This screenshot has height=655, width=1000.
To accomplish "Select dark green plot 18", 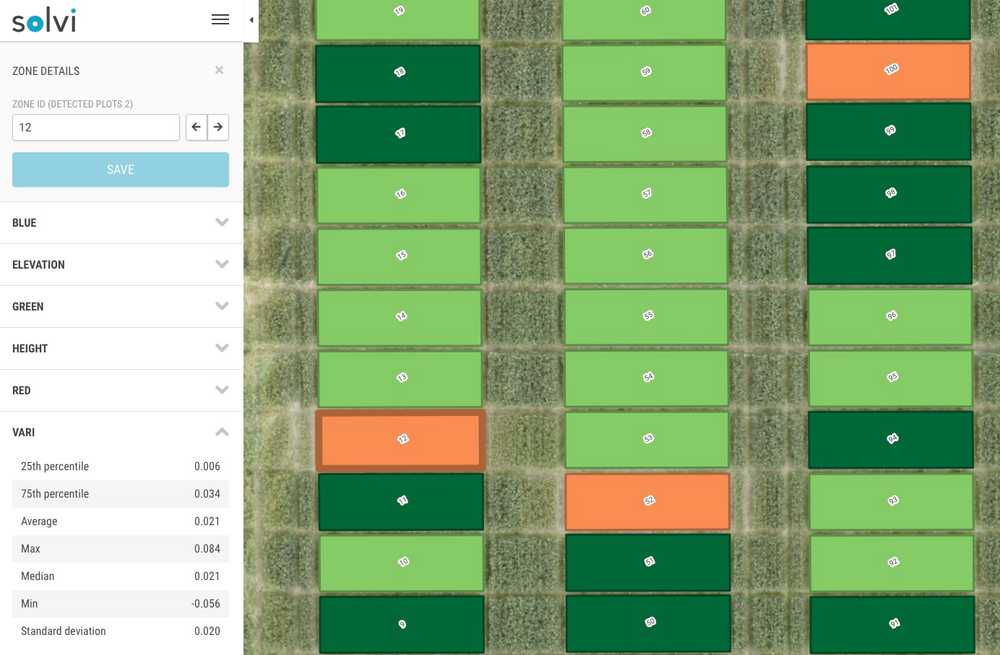I will [x=398, y=73].
